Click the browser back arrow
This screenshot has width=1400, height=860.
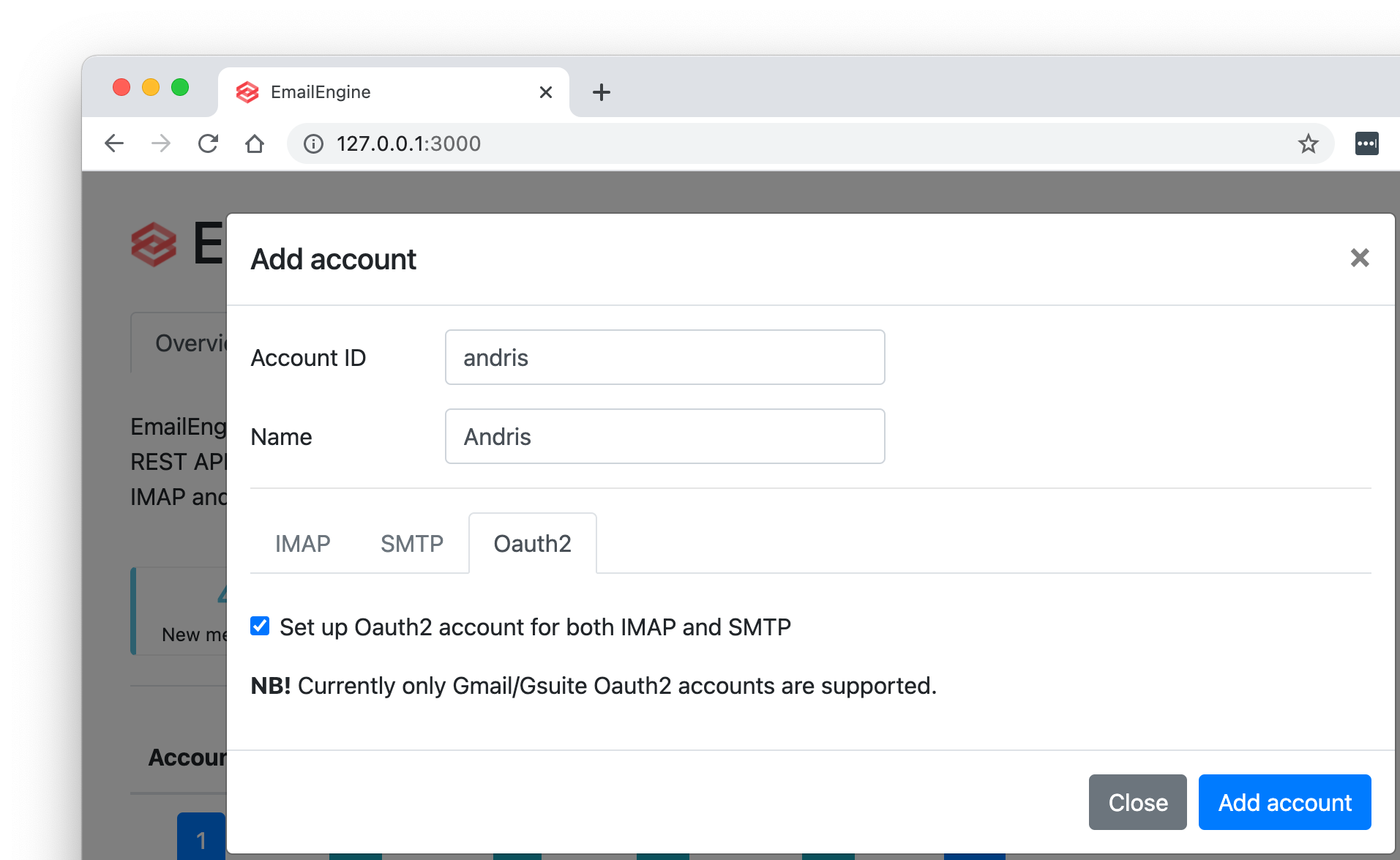click(x=114, y=143)
